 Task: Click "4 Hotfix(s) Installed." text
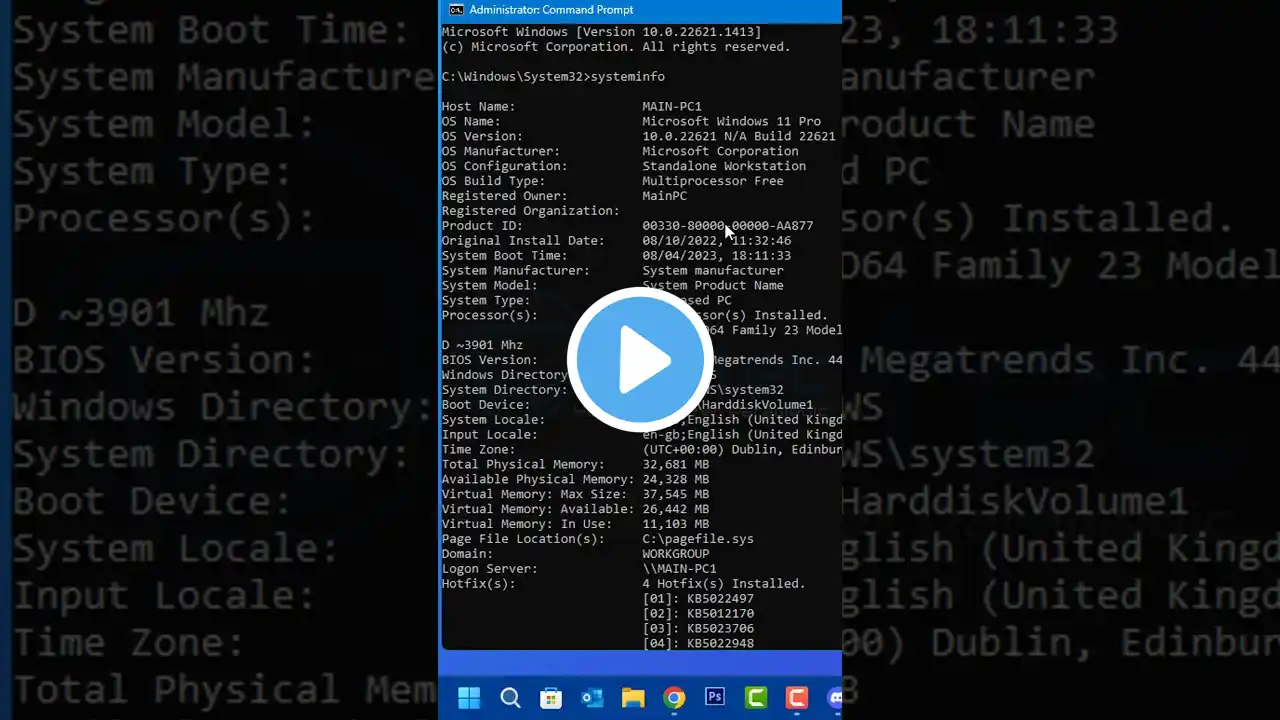[724, 584]
